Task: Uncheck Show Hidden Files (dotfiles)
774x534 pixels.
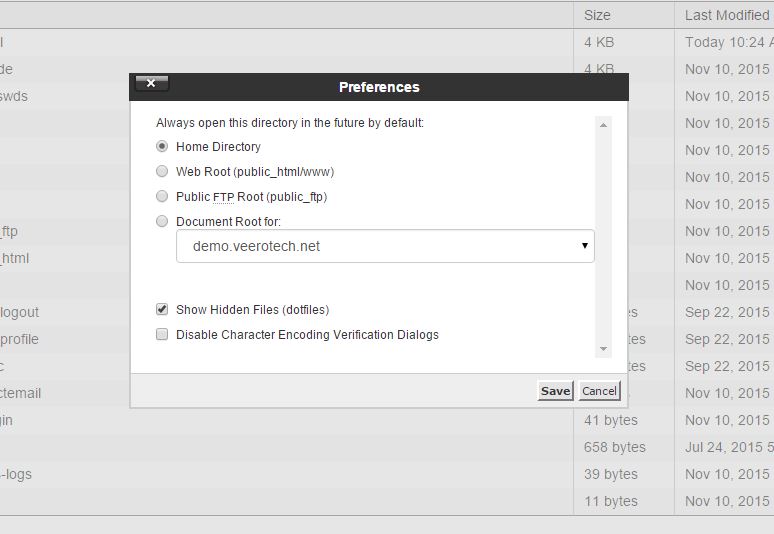Action: pyautogui.click(x=162, y=309)
